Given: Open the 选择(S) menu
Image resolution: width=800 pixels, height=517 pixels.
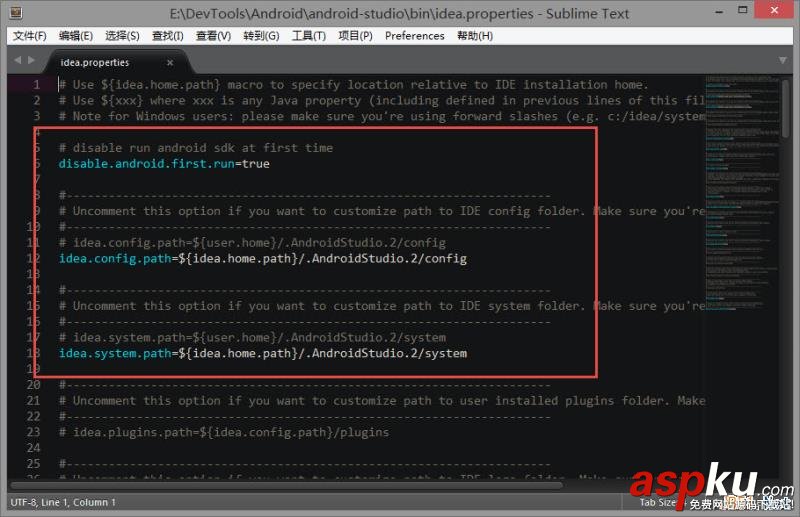Looking at the screenshot, I should [122, 36].
